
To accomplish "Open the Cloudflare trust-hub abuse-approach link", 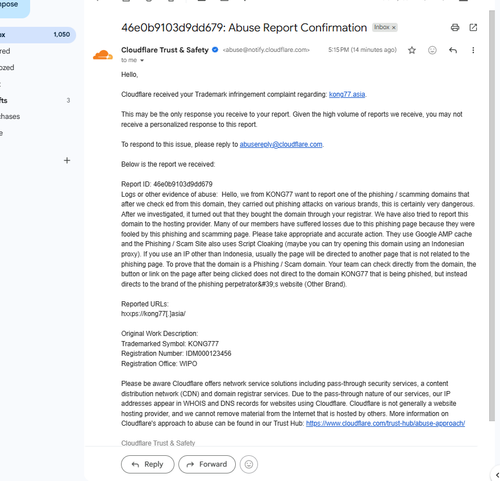I will pos(385,423).
